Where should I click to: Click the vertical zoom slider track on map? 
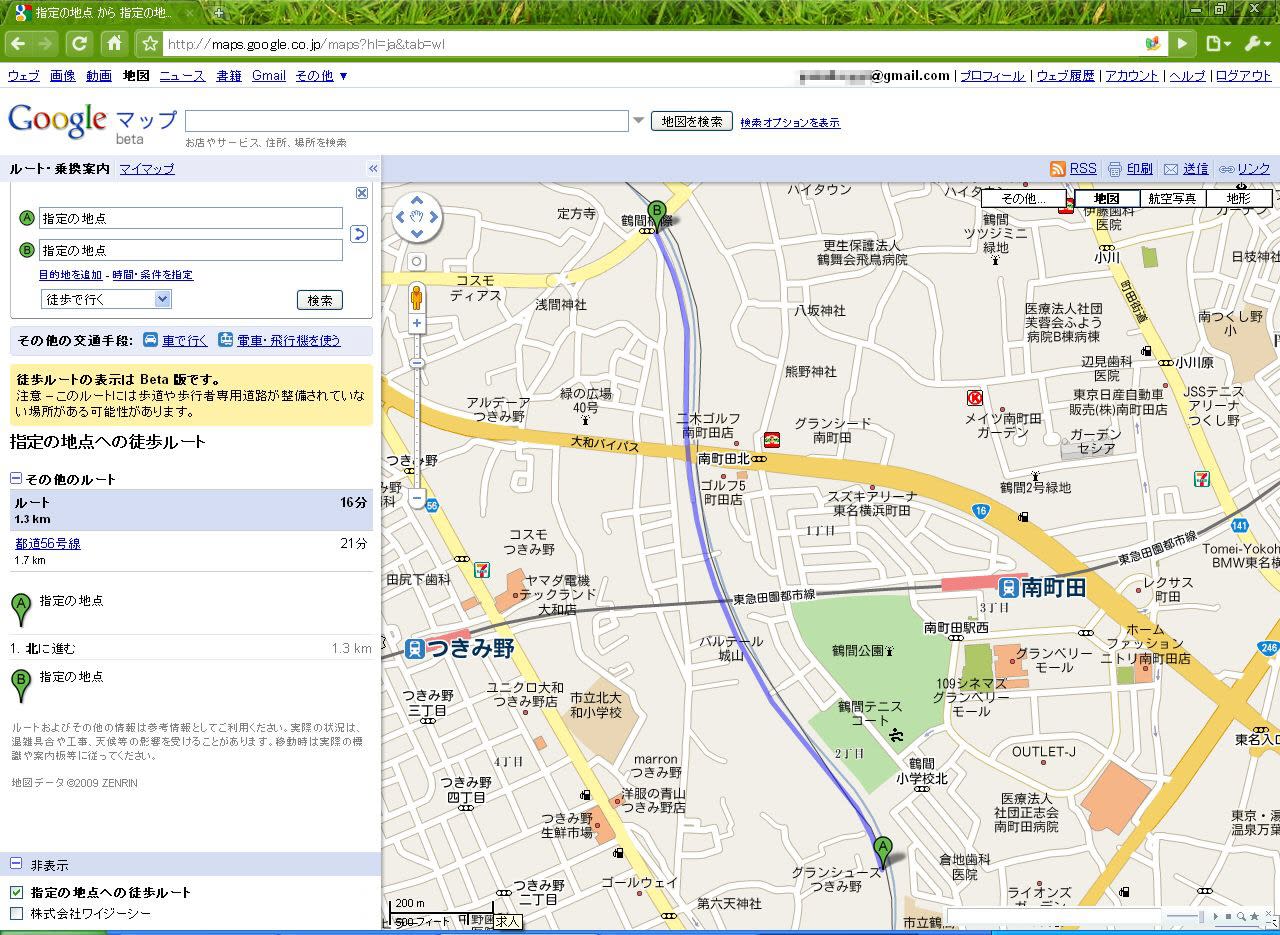pos(417,420)
